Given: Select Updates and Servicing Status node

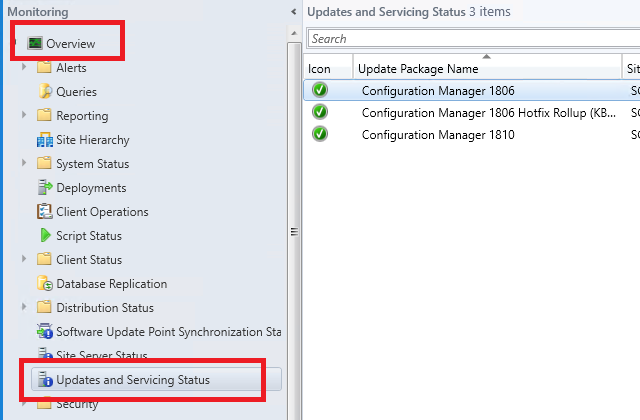Looking at the screenshot, I should pyautogui.click(x=156, y=380).
